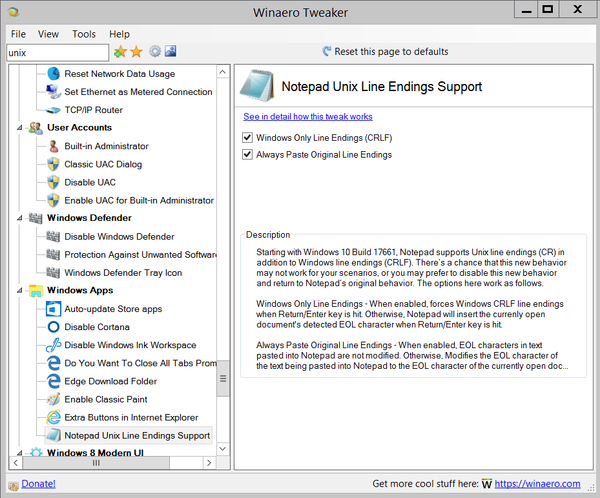Click the Set Ethernet as Metered Connection icon

tap(54, 91)
